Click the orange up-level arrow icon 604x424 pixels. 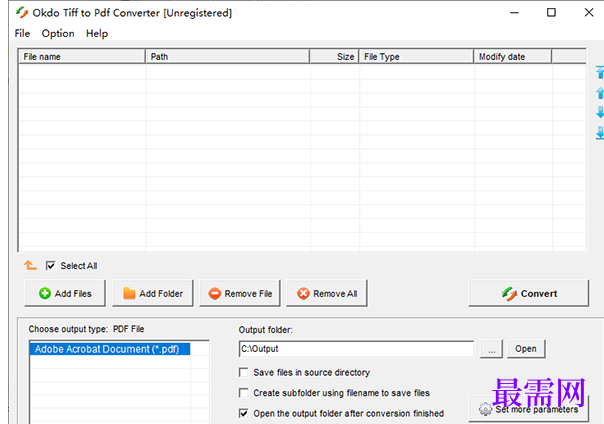30,265
